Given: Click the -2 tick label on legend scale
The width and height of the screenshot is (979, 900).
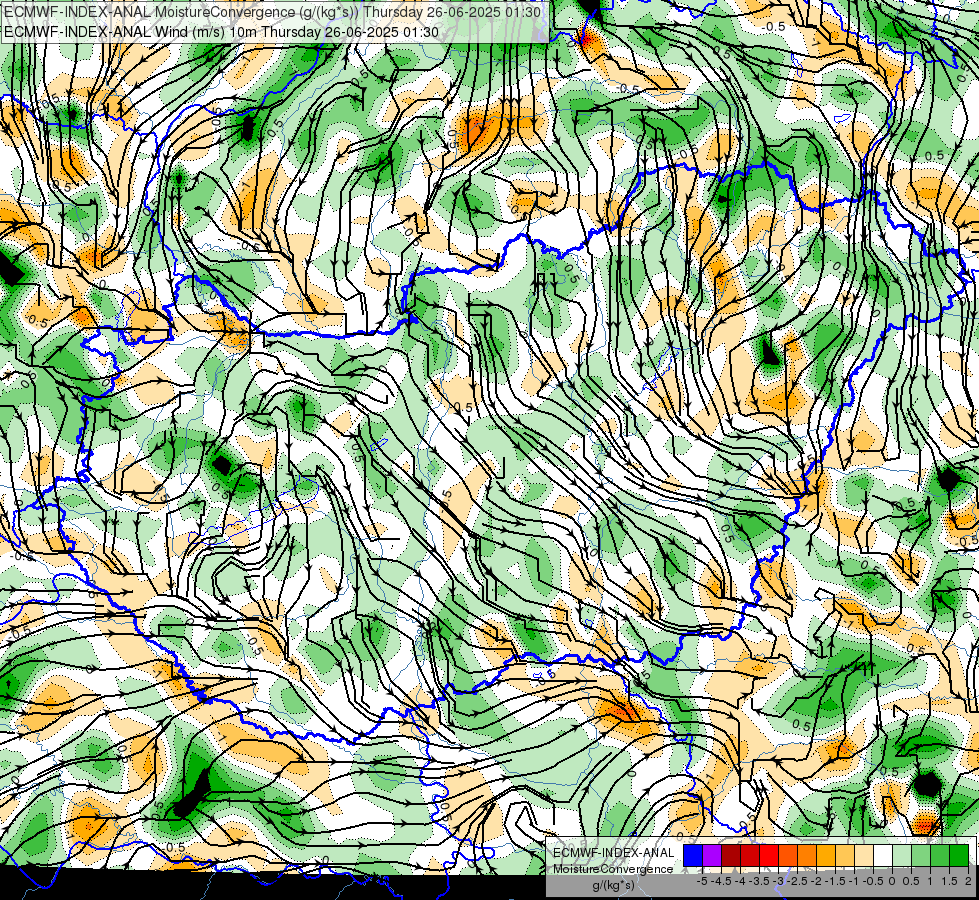Looking at the screenshot, I should [x=816, y=881].
